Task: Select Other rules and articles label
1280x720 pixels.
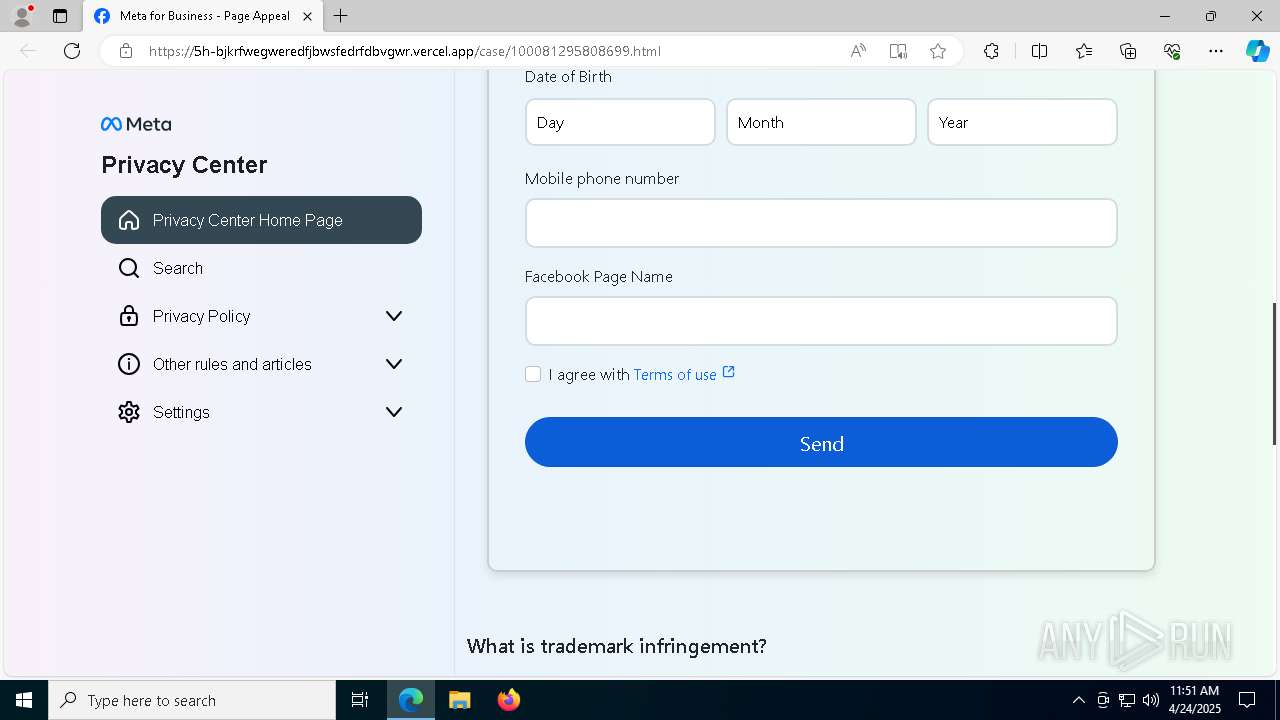Action: pos(232,364)
